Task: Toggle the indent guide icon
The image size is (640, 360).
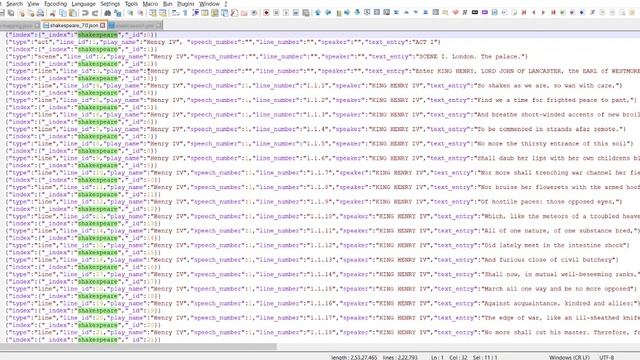Action: 195,13
